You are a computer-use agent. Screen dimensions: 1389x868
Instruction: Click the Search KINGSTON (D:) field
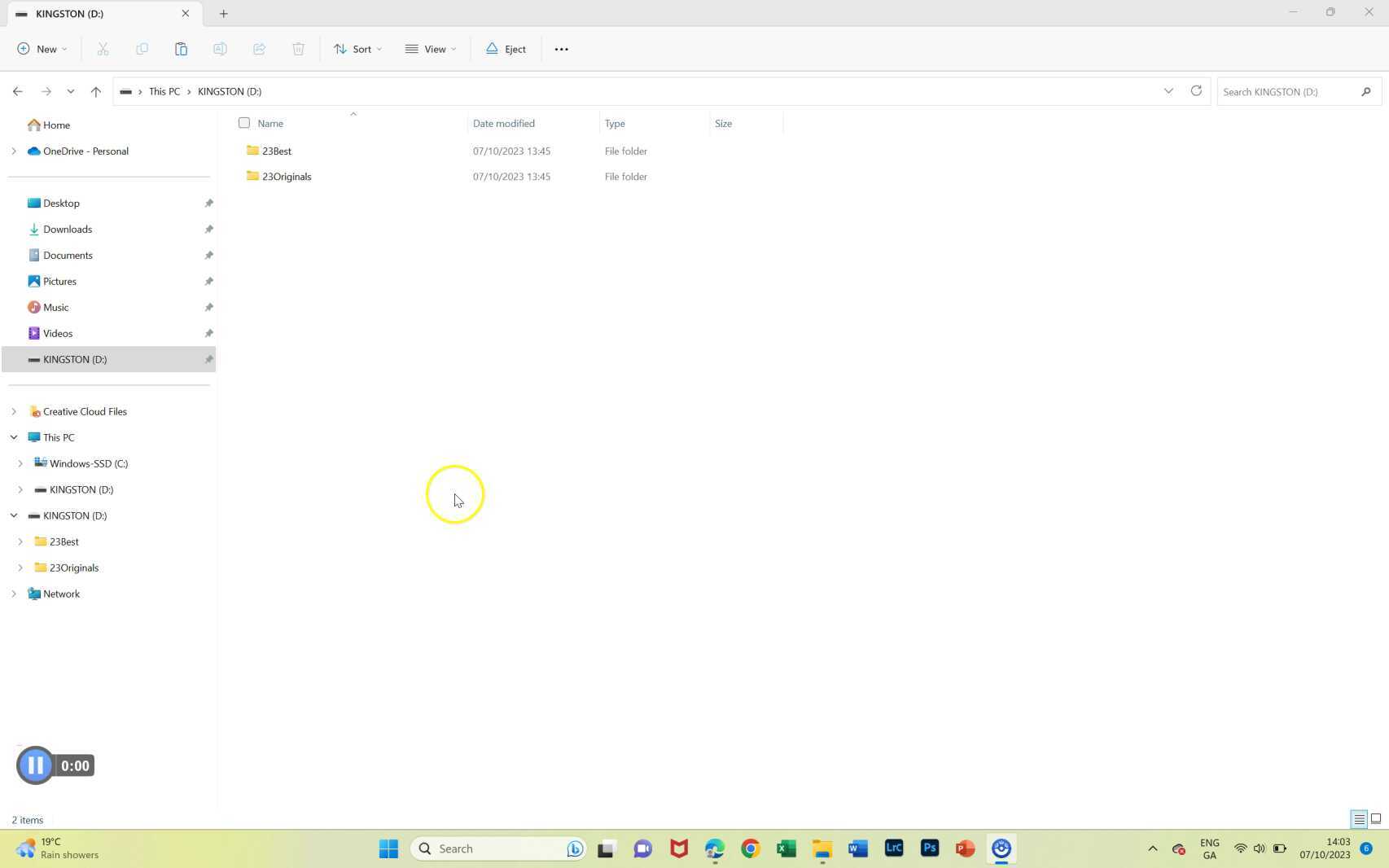click(1286, 91)
